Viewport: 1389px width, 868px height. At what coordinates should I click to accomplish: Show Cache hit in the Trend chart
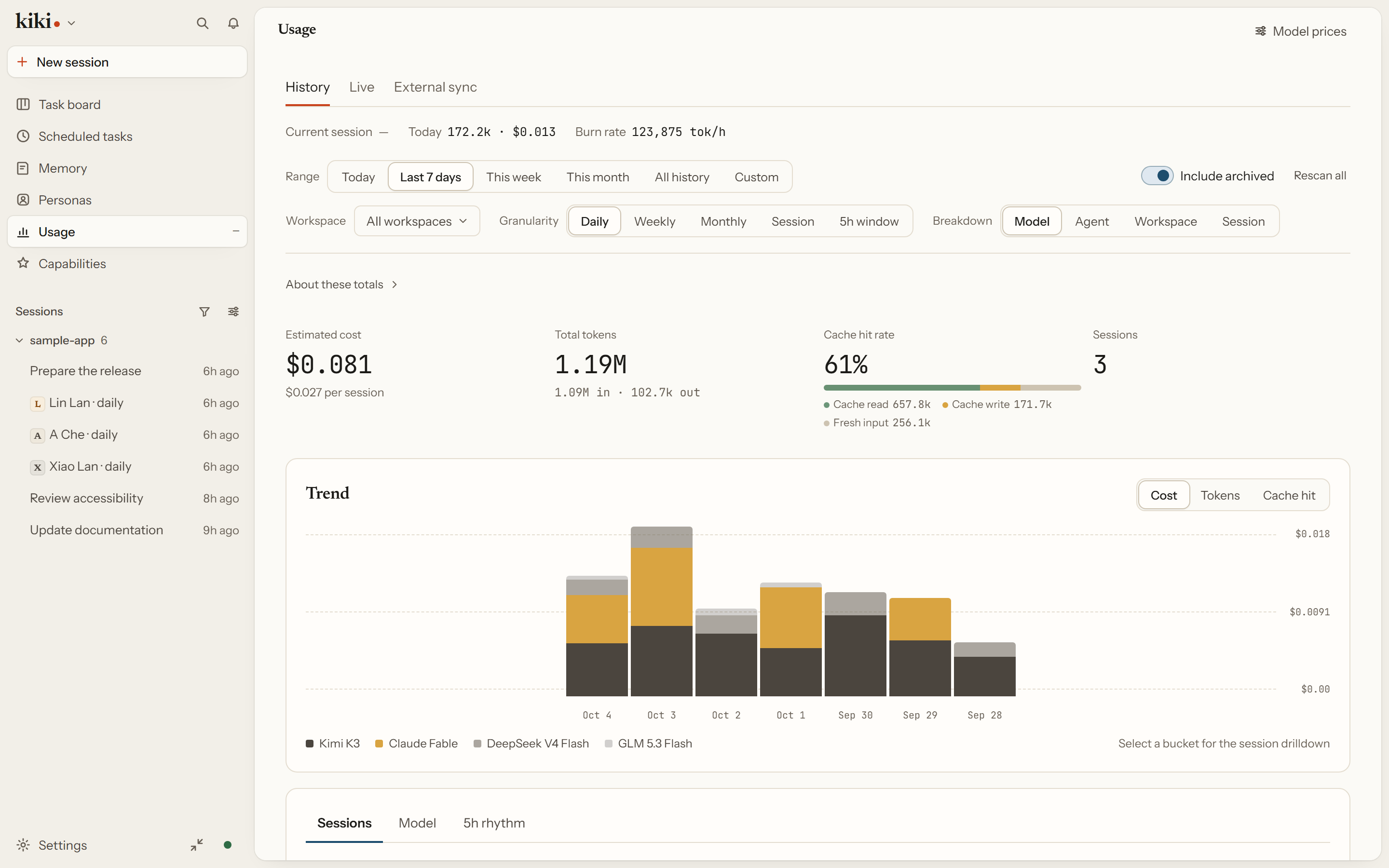click(1289, 495)
